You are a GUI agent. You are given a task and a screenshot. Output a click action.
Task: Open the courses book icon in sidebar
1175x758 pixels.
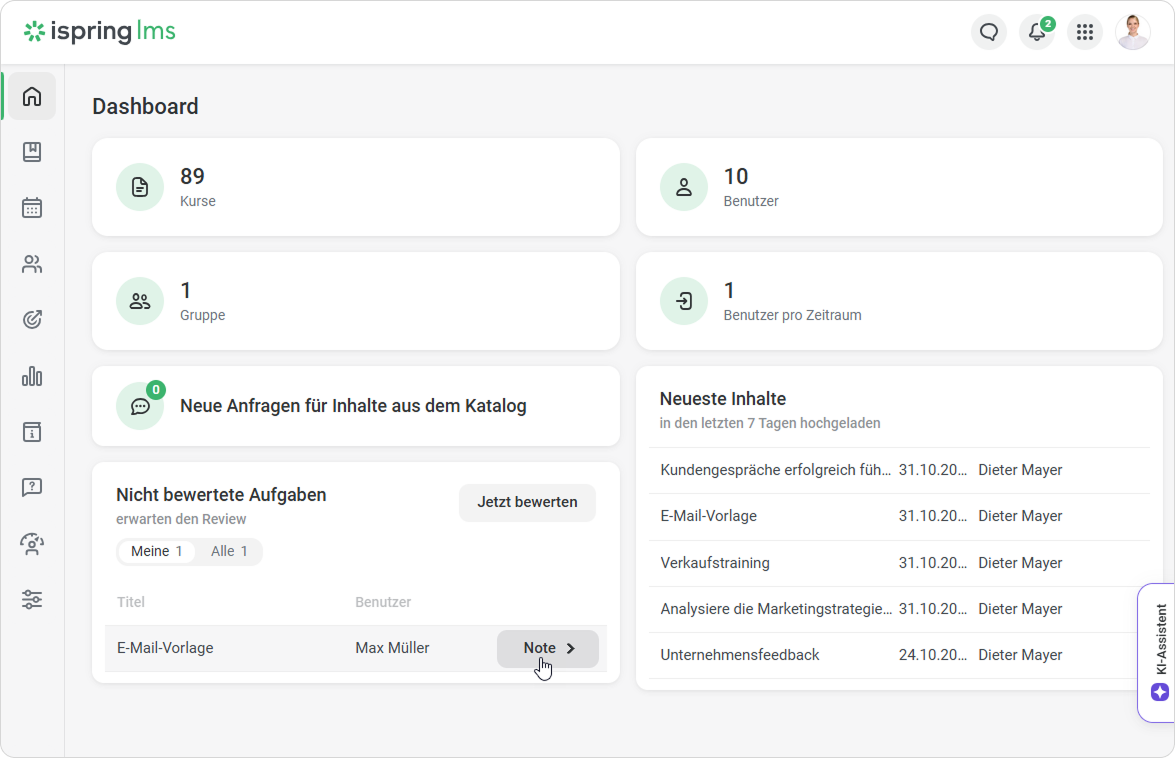32,152
